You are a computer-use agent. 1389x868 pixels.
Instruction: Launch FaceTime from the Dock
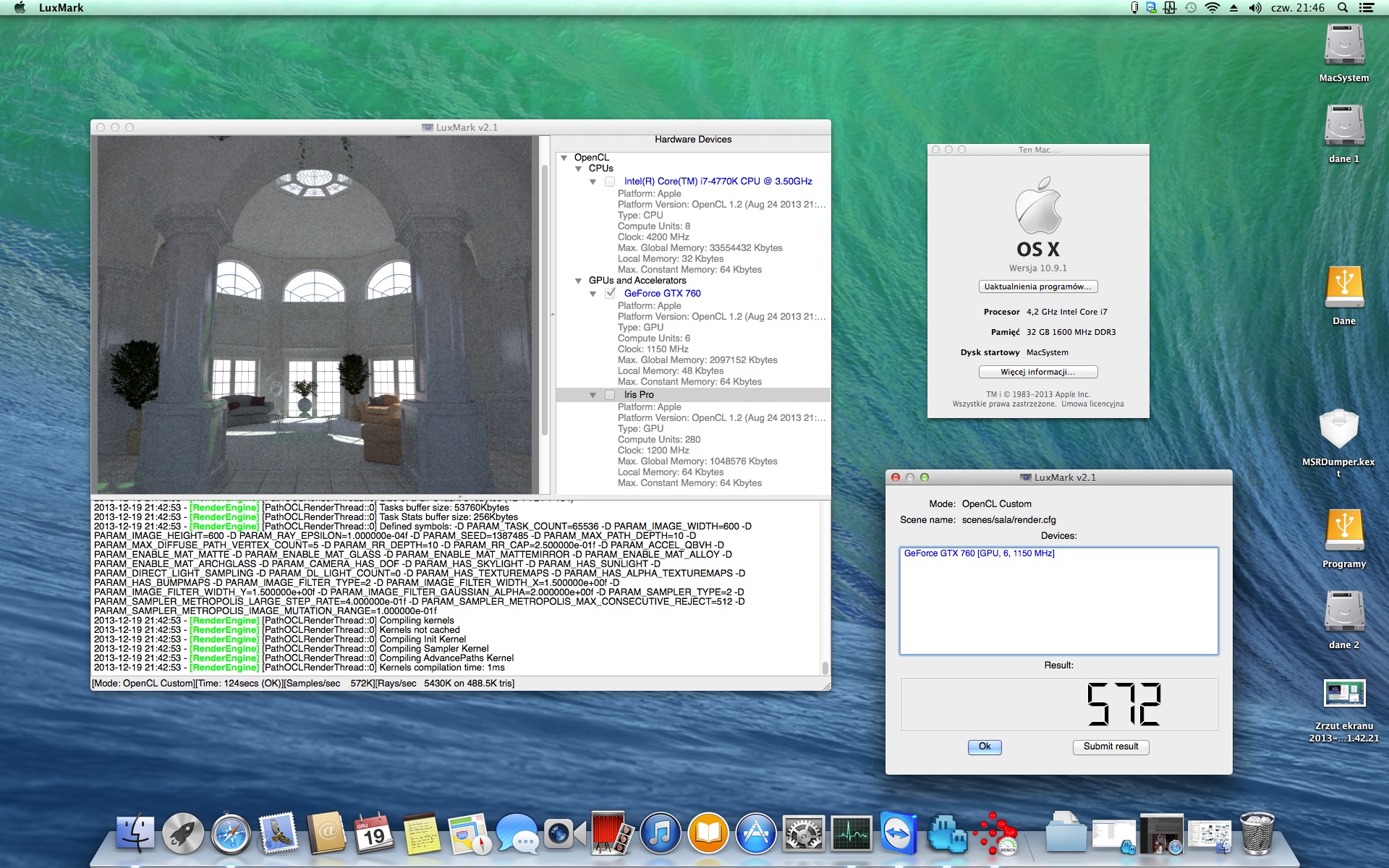(565, 833)
